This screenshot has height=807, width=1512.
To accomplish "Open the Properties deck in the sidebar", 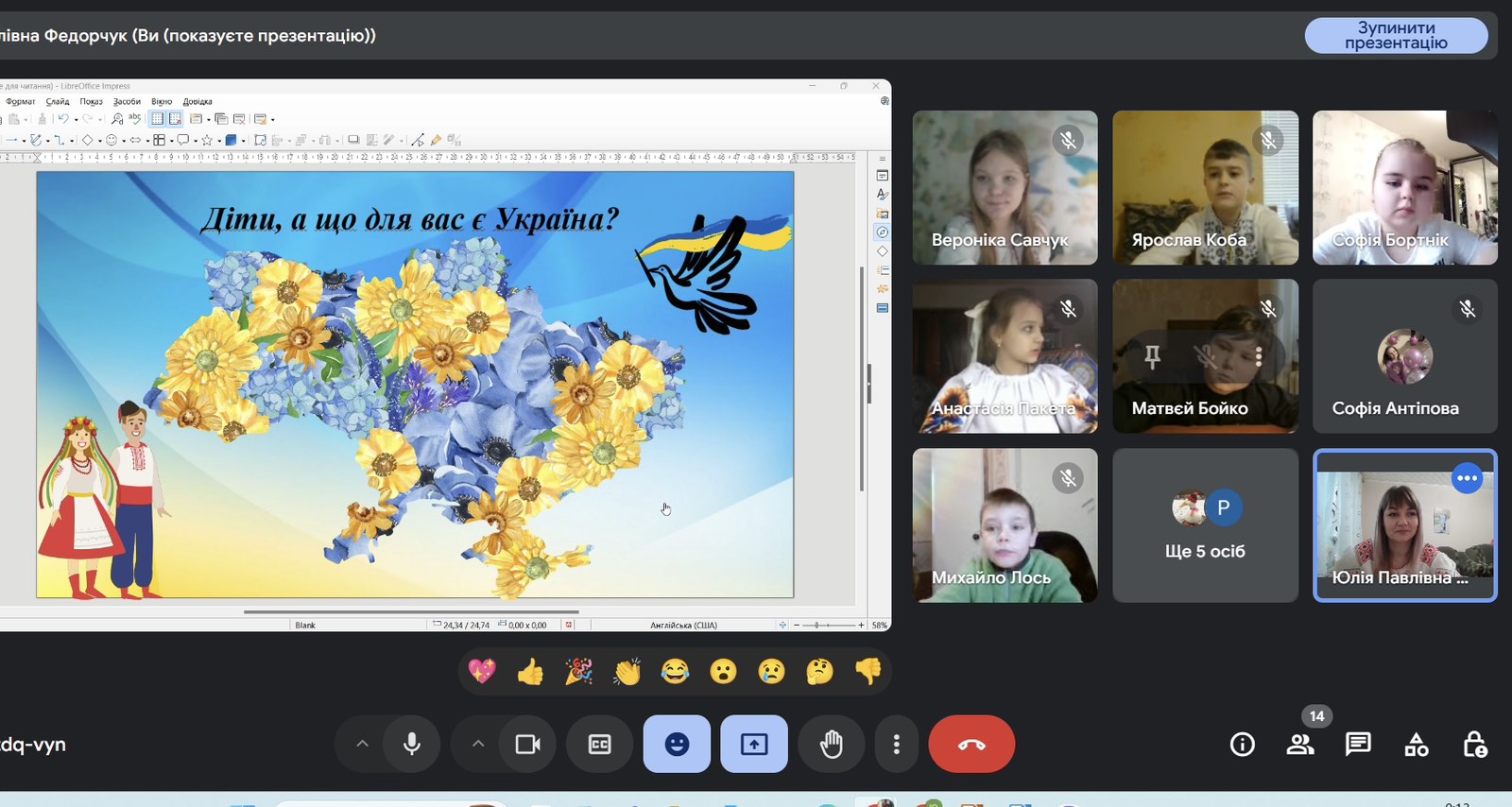I will point(882,176).
